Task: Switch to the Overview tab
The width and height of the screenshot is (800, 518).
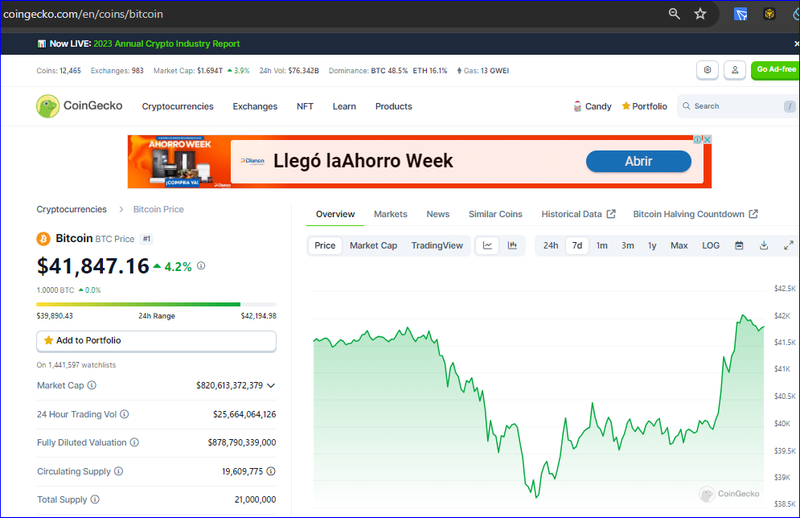Action: click(x=335, y=214)
